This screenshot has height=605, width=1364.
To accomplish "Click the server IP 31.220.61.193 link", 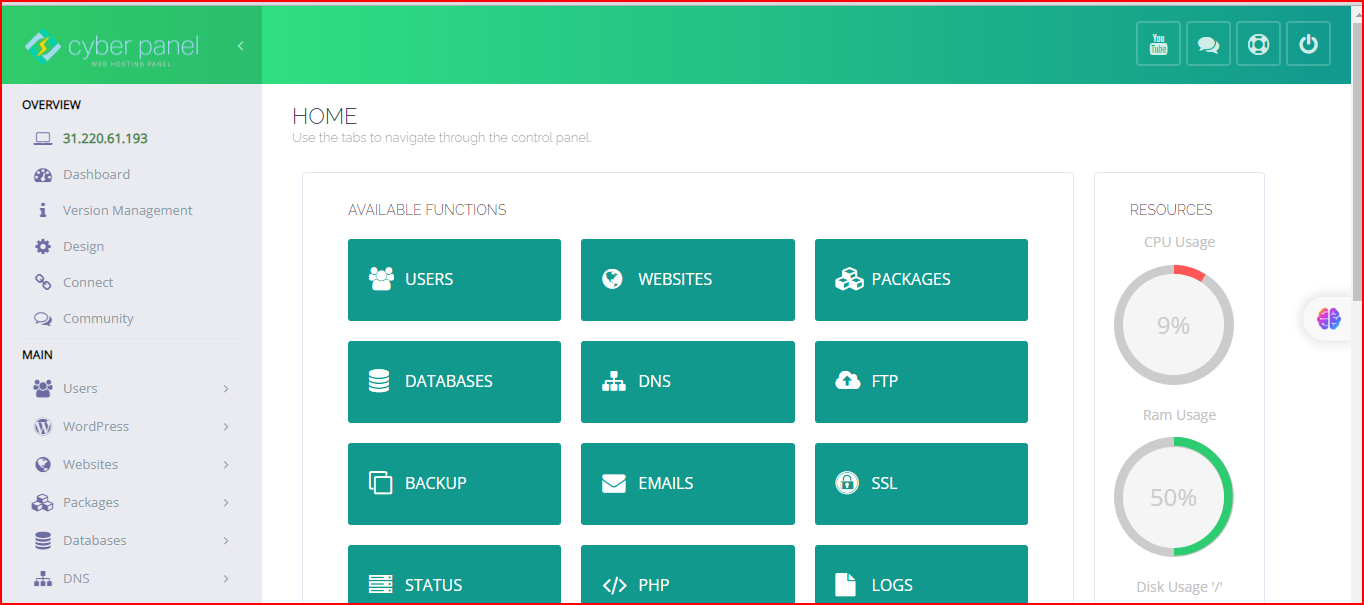I will 104,138.
